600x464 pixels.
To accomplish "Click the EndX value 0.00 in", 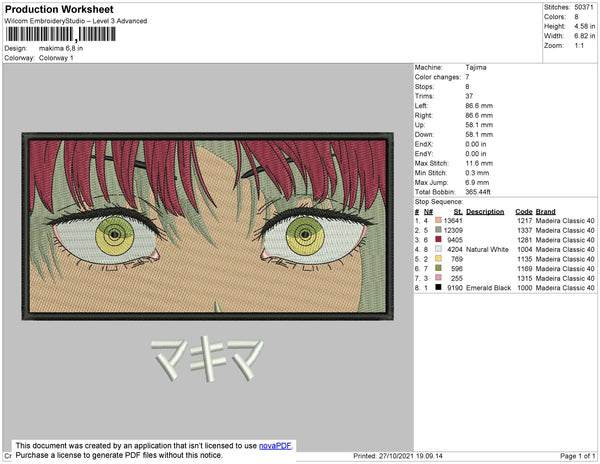I will pyautogui.click(x=476, y=144).
